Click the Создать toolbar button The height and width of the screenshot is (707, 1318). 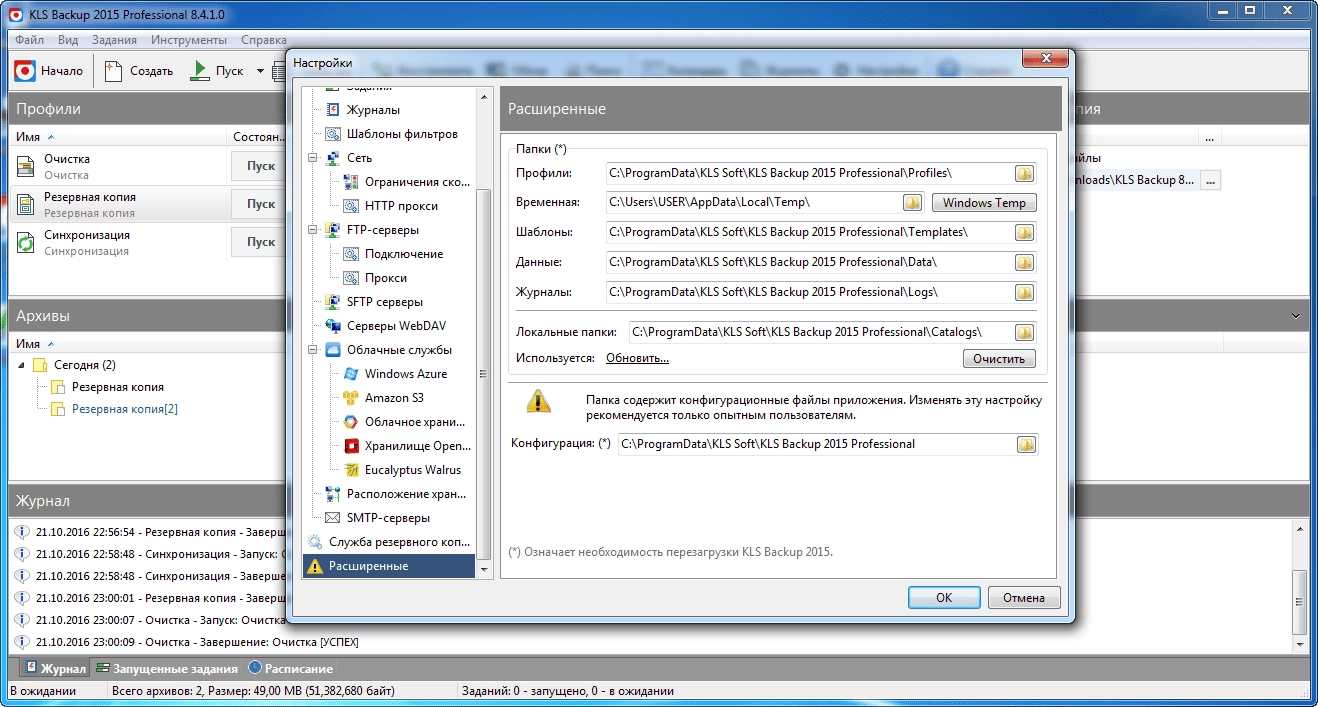pyautogui.click(x=139, y=71)
